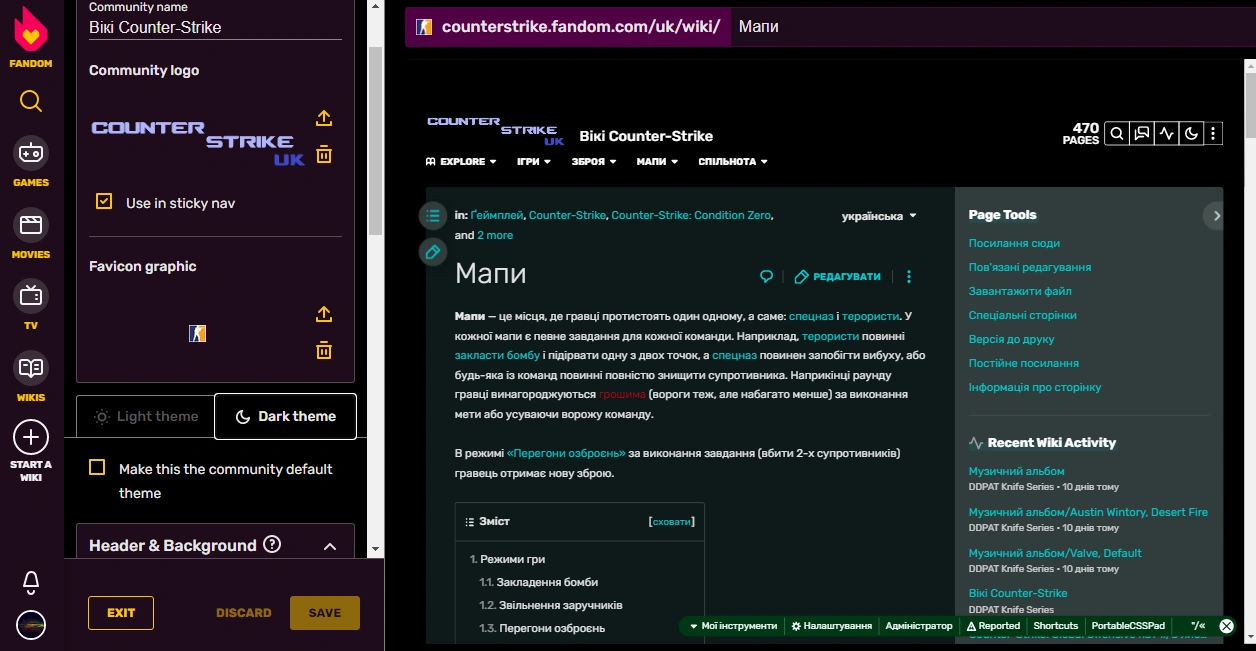The width and height of the screenshot is (1256, 651).
Task: Open the Посилання сюди page tool link
Action: [1014, 243]
